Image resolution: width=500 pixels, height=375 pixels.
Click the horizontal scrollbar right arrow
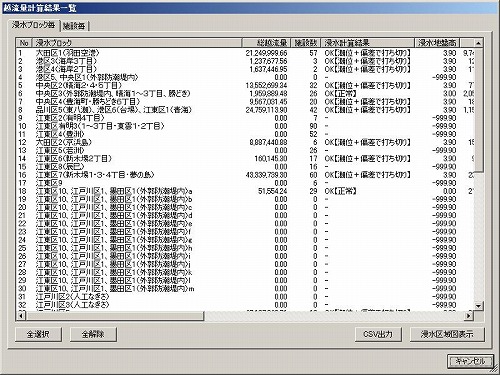(x=469, y=315)
